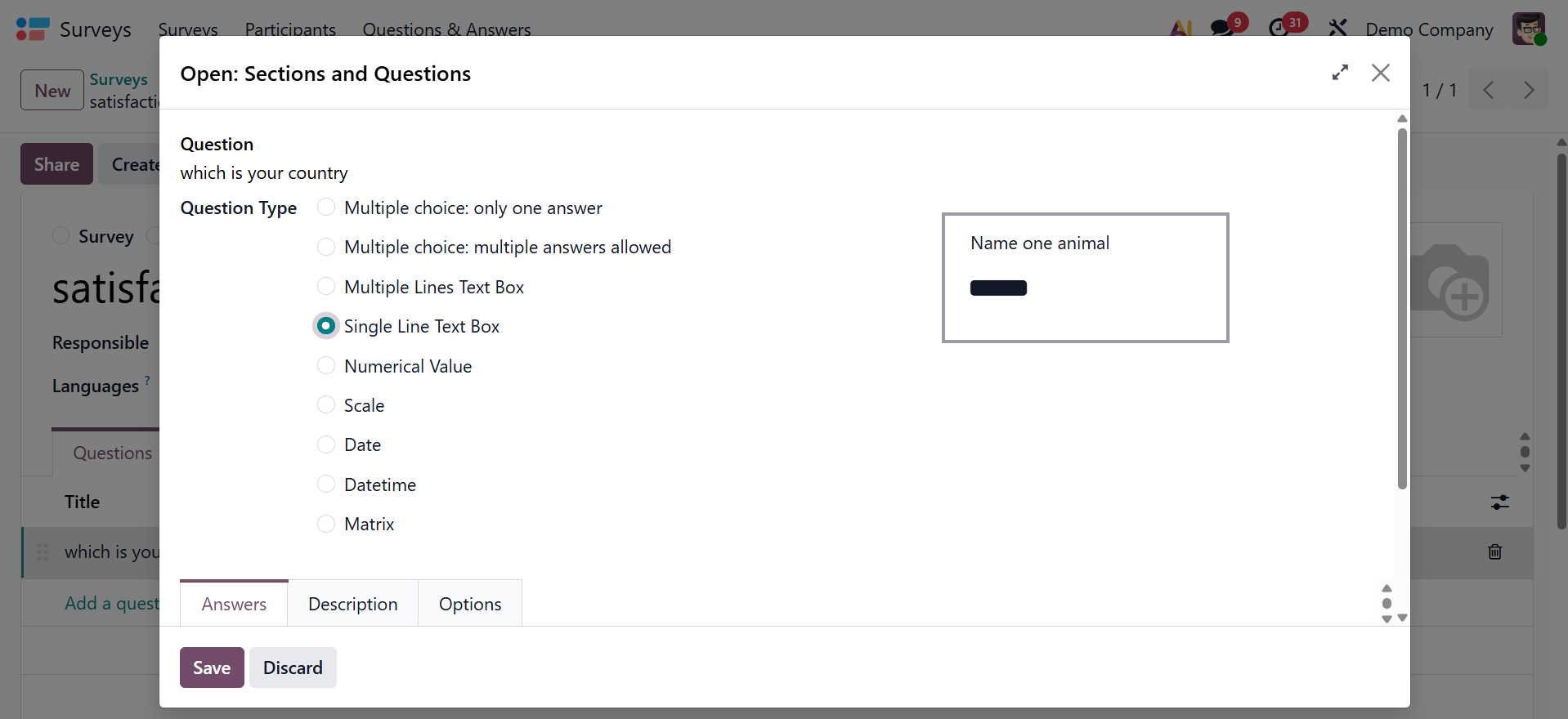Choose Numerical Value question type
This screenshot has height=719, width=1568.
pyautogui.click(x=326, y=366)
